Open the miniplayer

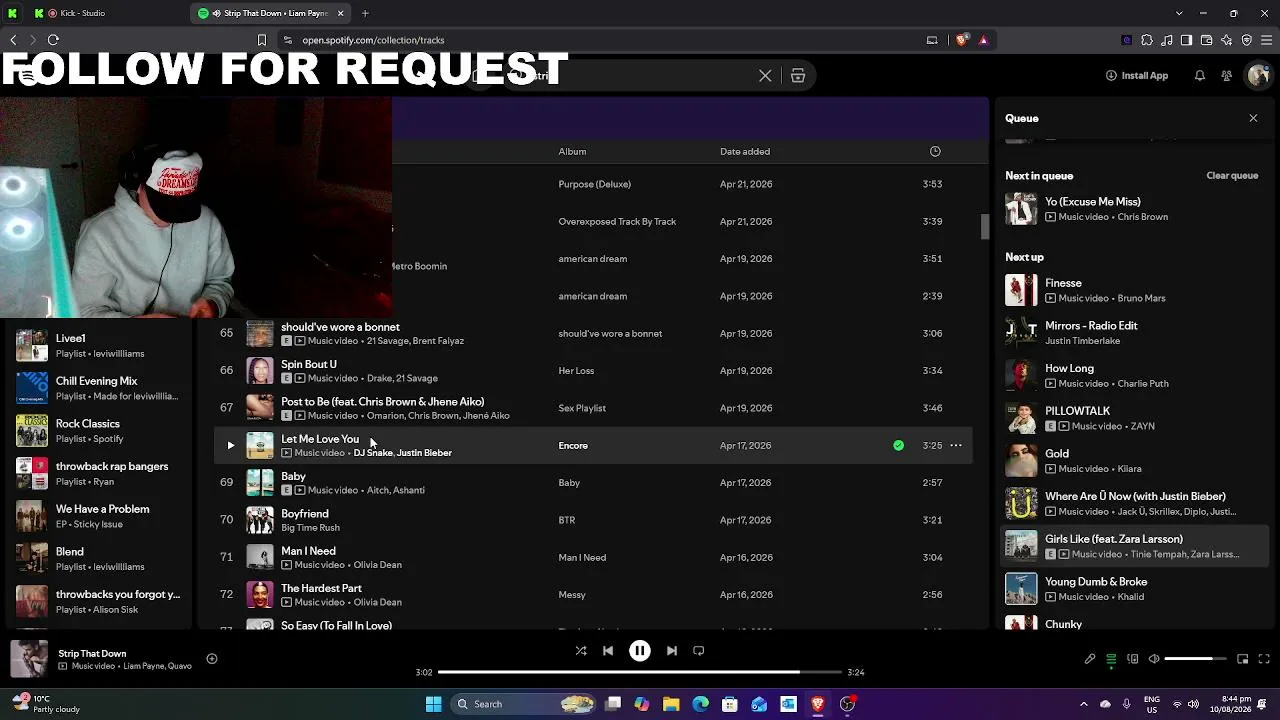[x=1243, y=659]
